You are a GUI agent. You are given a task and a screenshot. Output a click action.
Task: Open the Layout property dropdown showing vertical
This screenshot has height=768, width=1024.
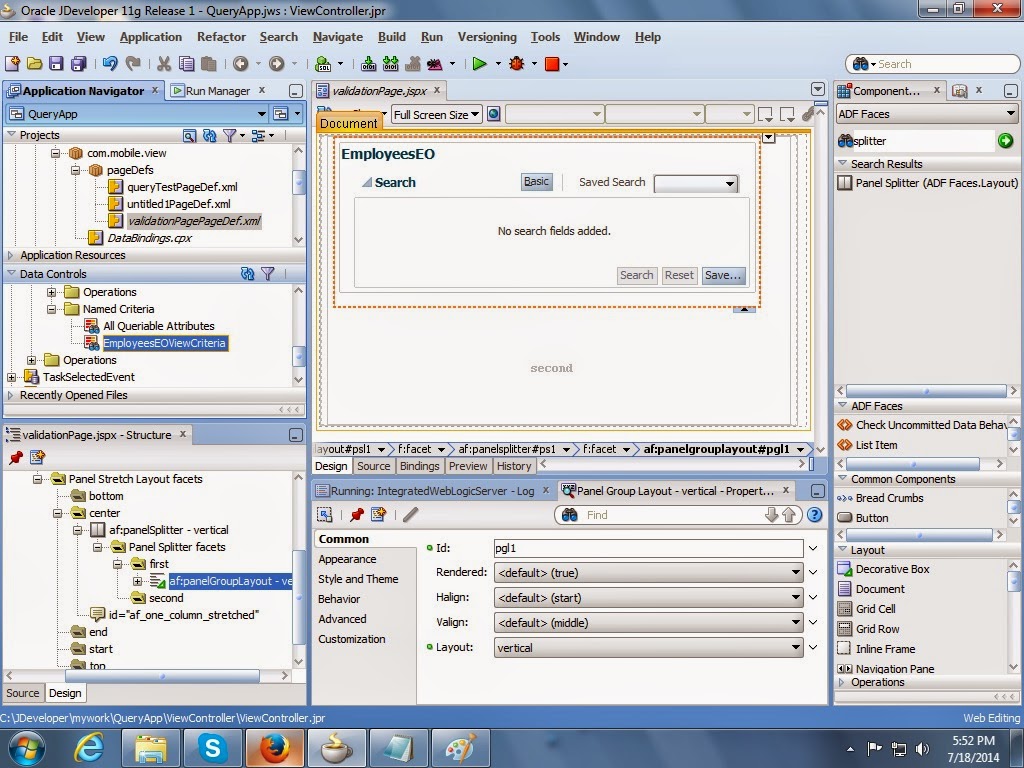(648, 648)
